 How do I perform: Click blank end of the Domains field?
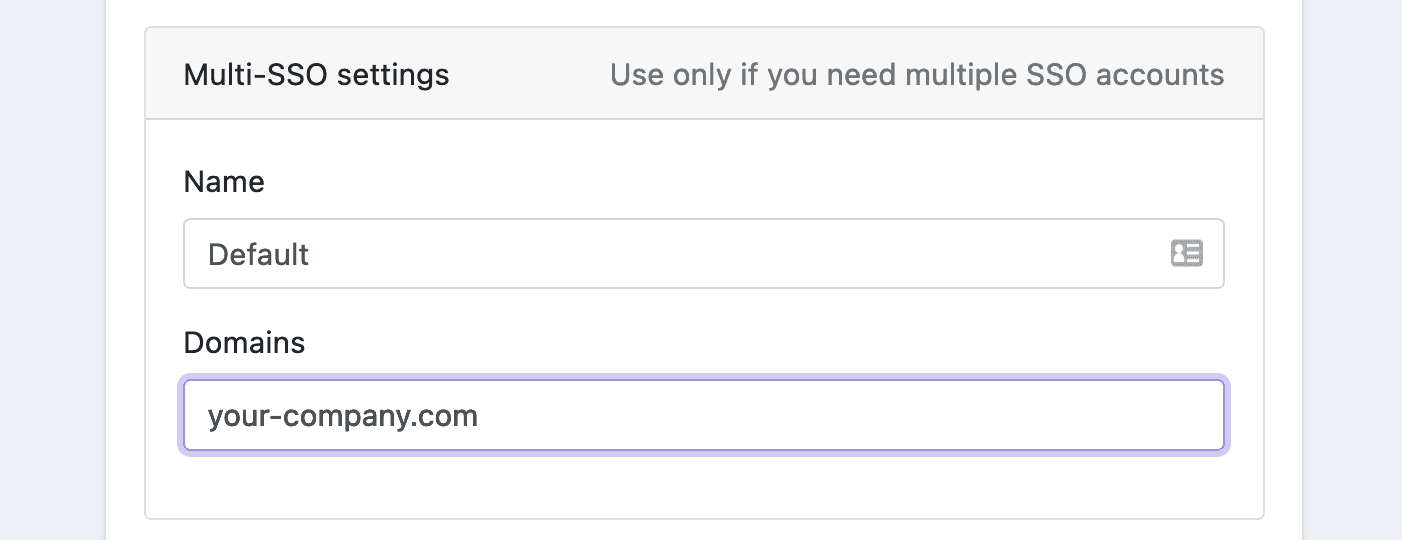click(1000, 415)
